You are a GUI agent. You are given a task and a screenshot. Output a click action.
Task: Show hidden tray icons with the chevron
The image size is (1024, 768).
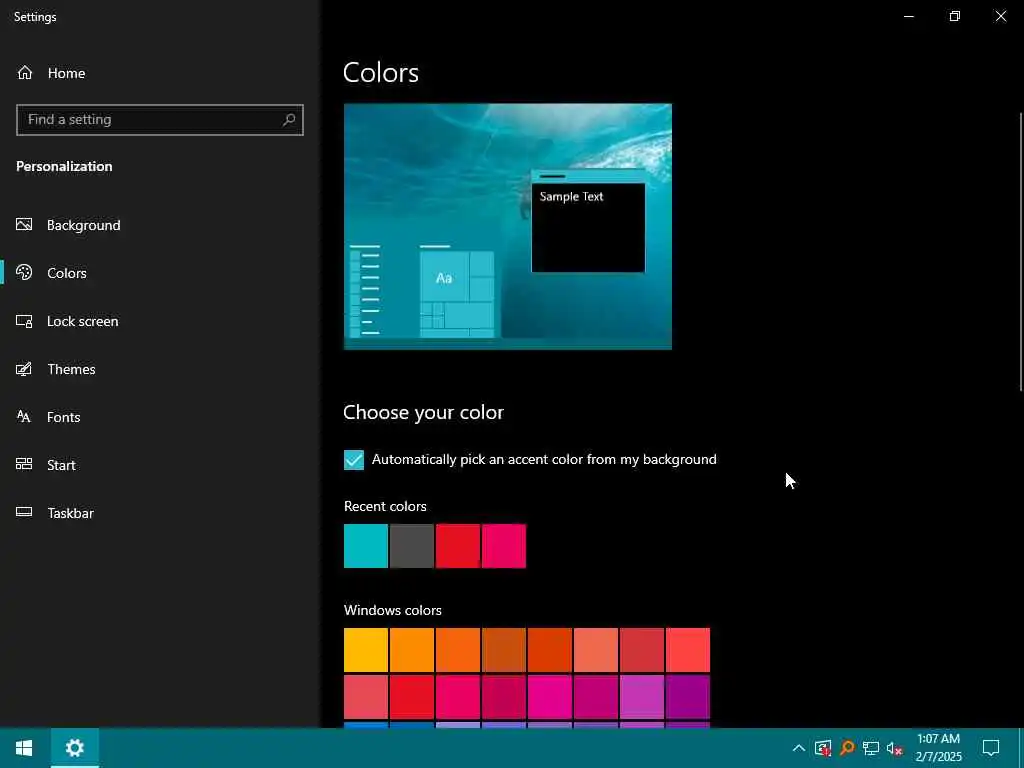[799, 748]
